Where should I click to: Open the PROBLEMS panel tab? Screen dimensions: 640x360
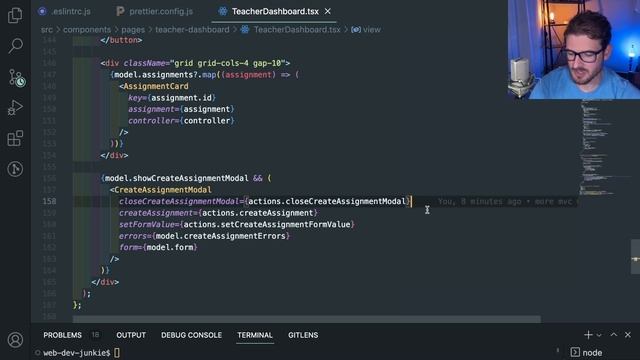pos(62,335)
